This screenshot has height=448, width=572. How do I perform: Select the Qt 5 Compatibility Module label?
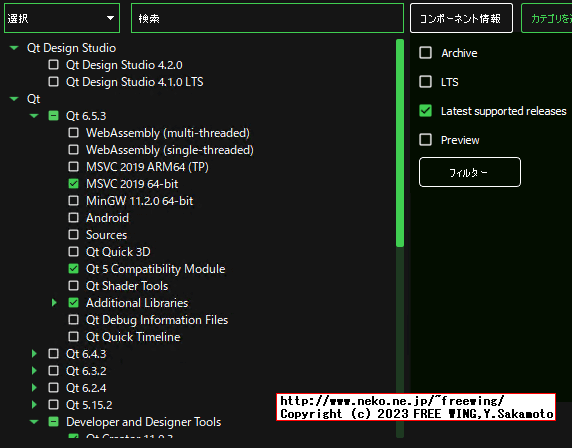pos(155,269)
